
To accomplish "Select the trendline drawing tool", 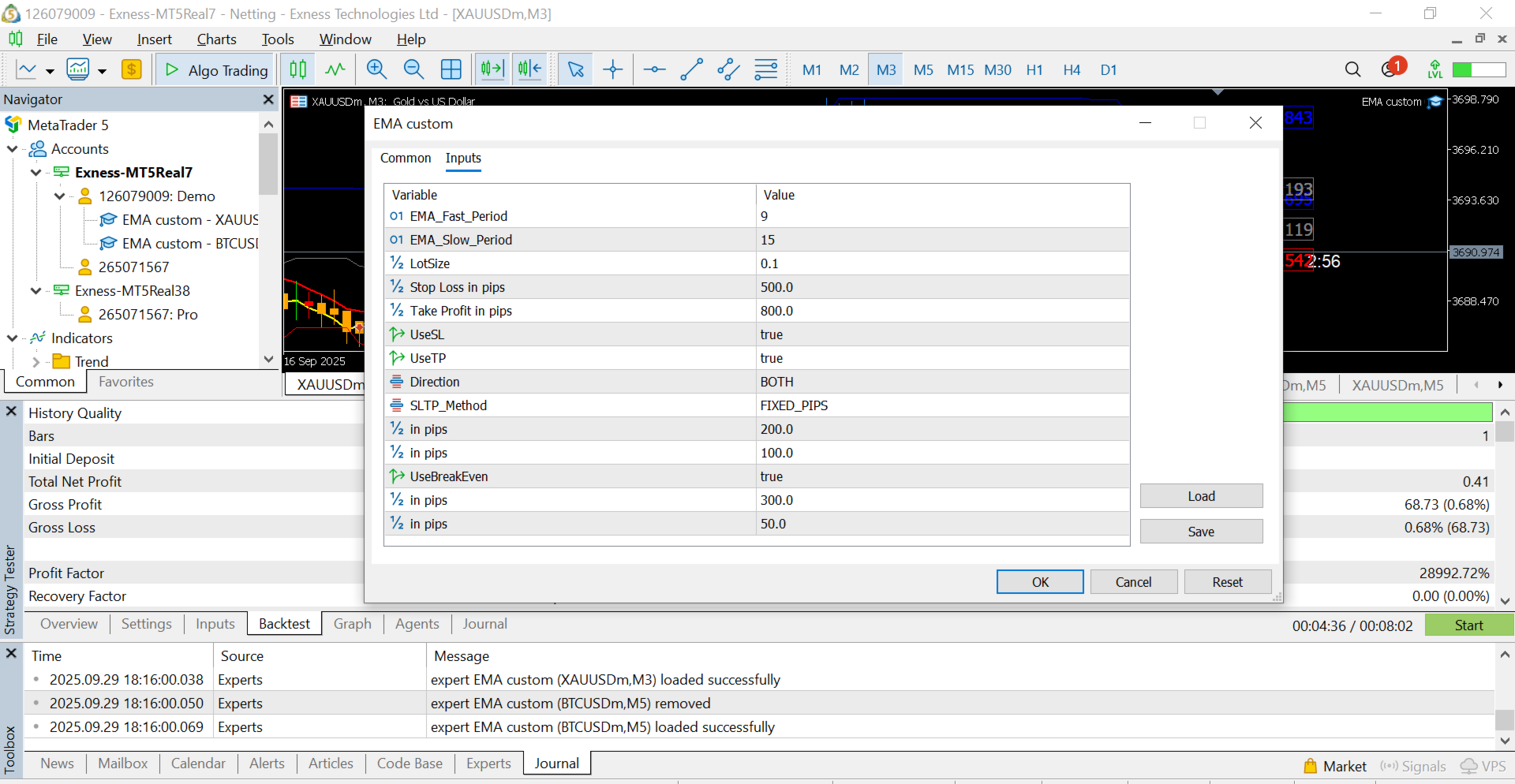I will [691, 69].
